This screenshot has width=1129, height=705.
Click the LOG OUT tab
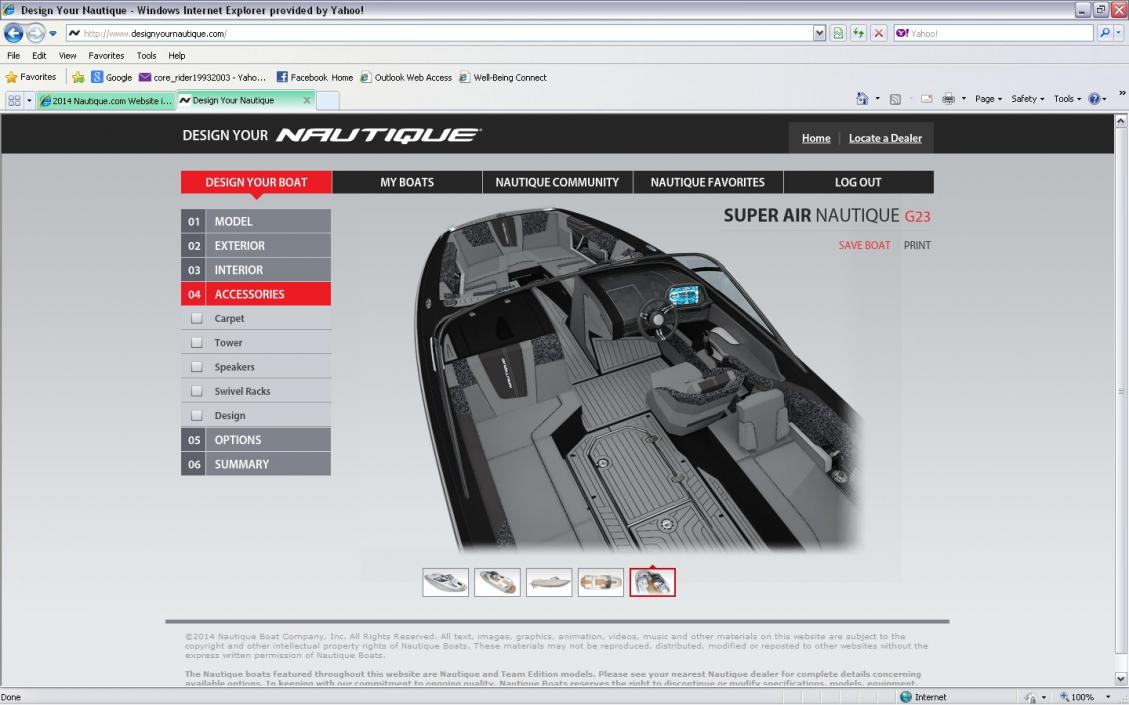coord(858,182)
